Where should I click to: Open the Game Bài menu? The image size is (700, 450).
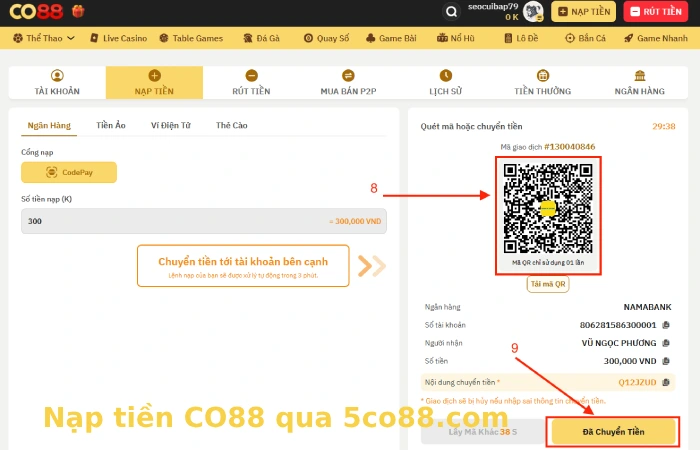pyautogui.click(x=391, y=38)
